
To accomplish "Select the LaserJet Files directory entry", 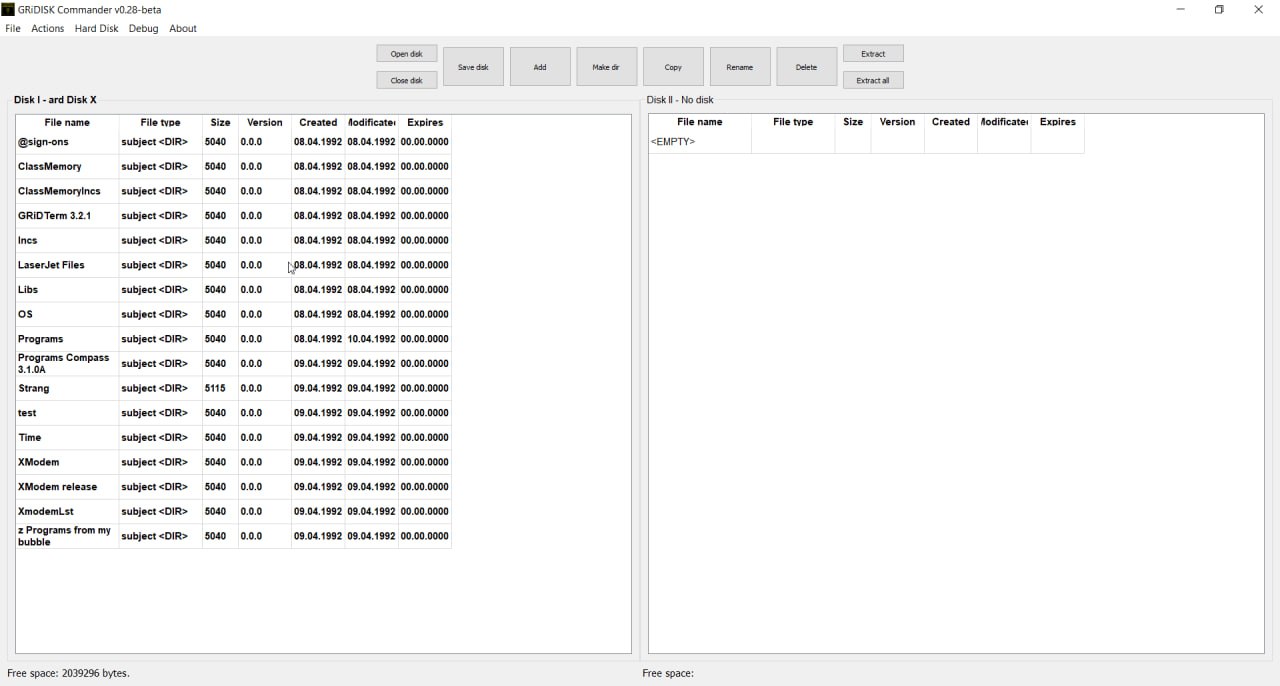I will [x=51, y=265].
